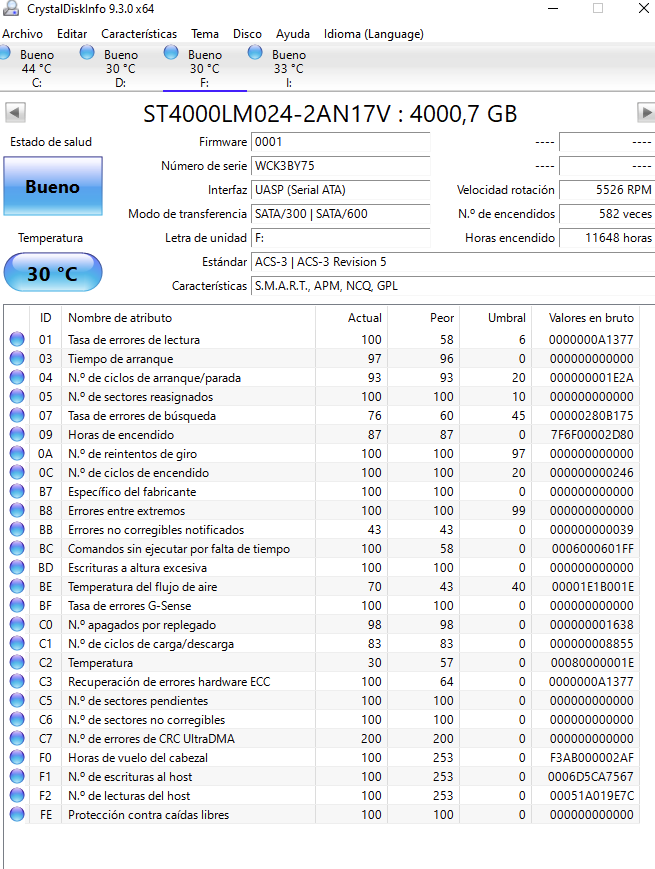Viewport: 655px width, 869px height.
Task: Click status icon for Temperatura del flujo de aire
Action: point(17,586)
